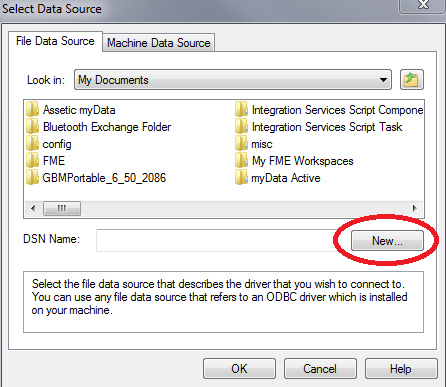Click the horizontal scrollbar right arrow
The width and height of the screenshot is (446, 387).
(415, 208)
